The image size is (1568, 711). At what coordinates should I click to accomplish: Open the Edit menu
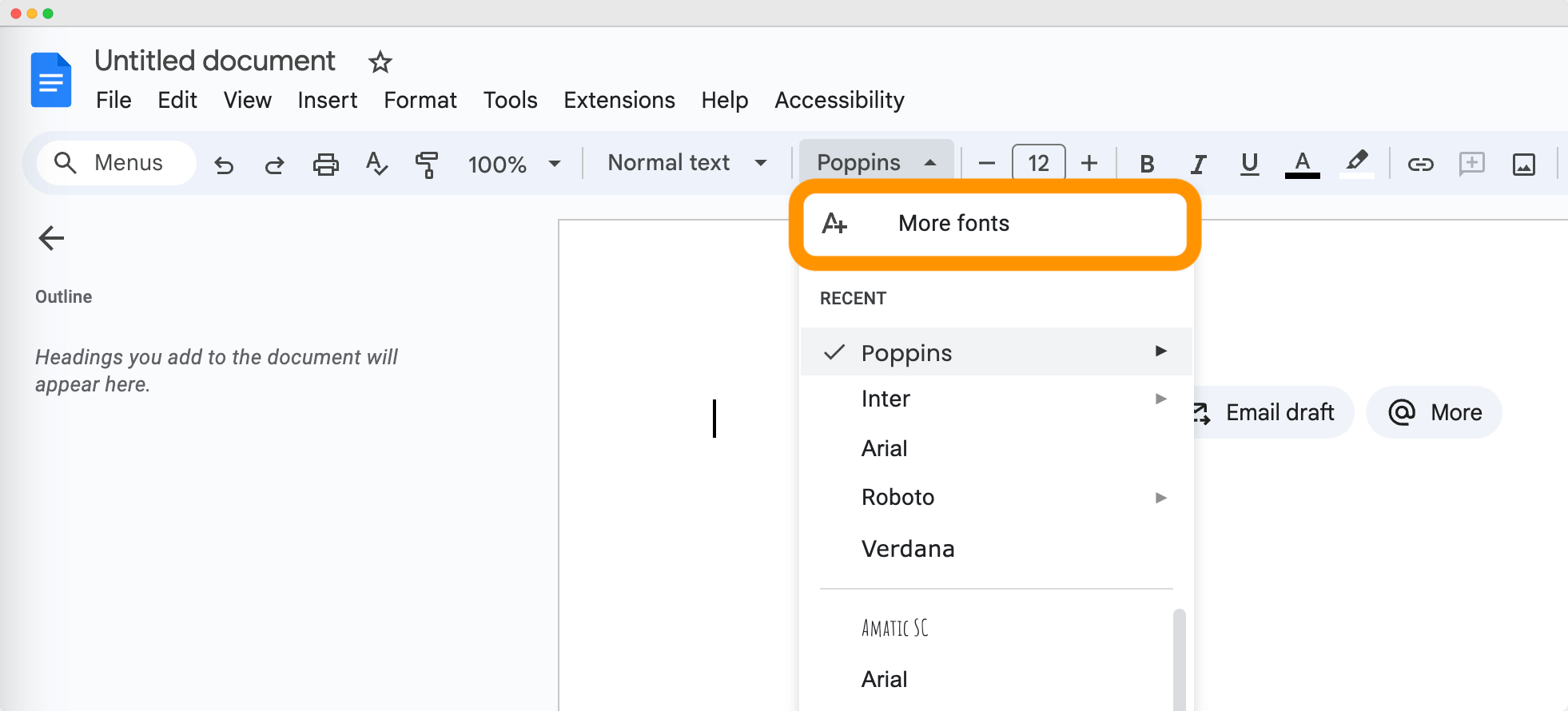click(x=177, y=100)
